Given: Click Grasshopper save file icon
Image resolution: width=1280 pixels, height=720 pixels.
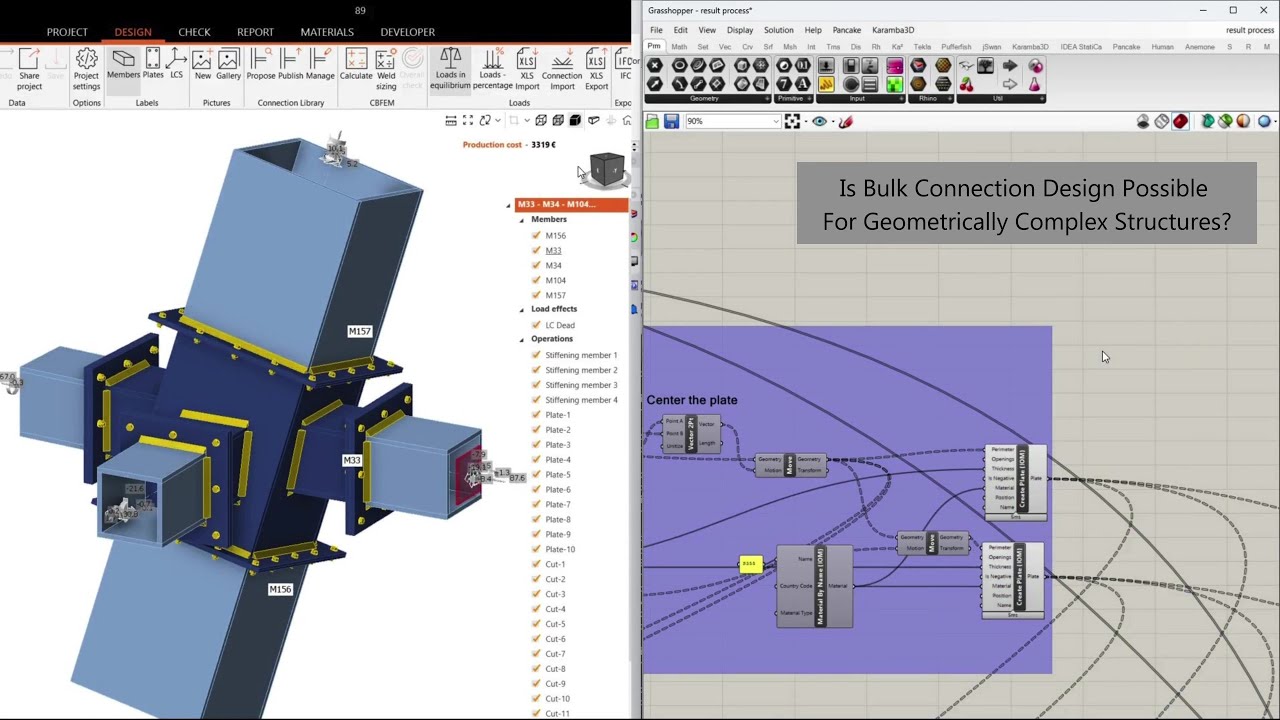Looking at the screenshot, I should pos(671,121).
